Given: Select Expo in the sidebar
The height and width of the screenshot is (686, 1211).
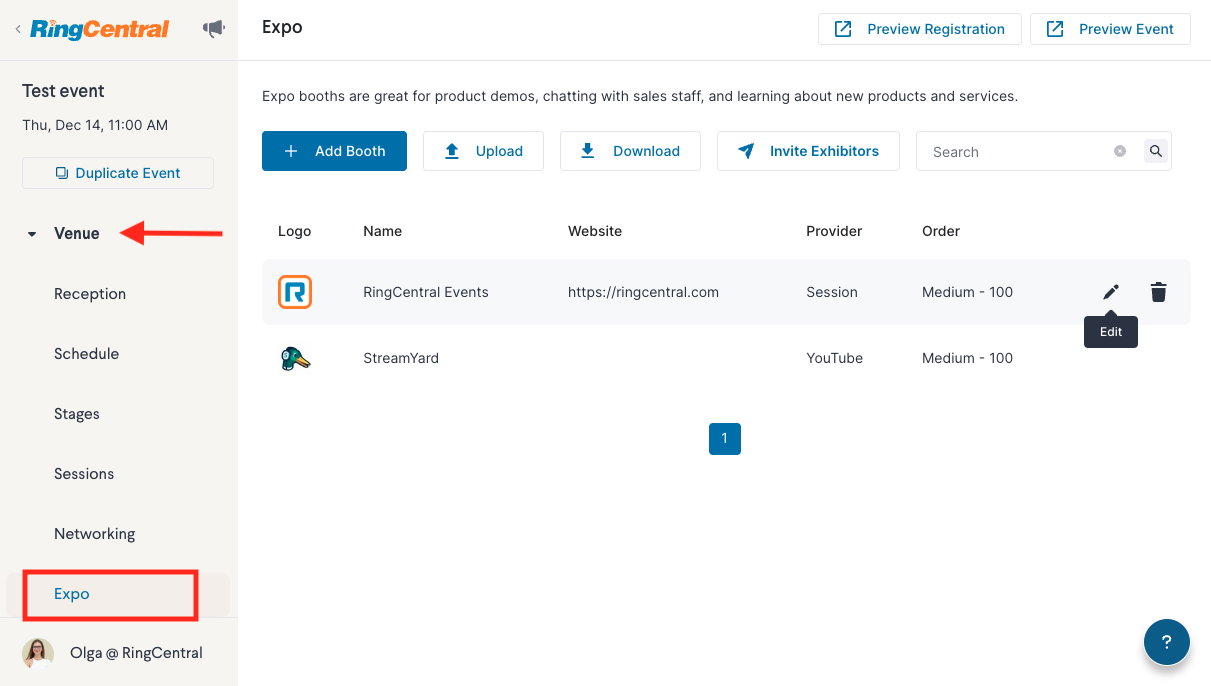Looking at the screenshot, I should tap(118, 594).
